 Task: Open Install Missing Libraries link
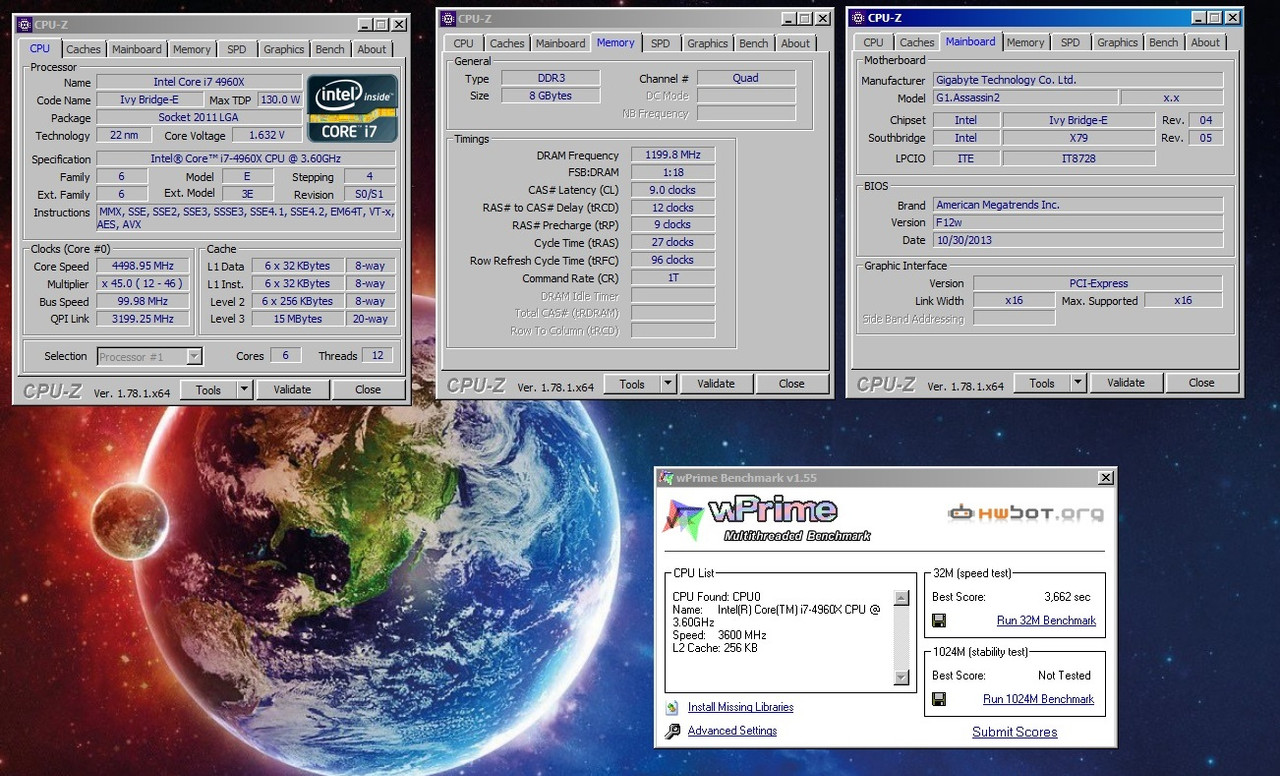click(741, 707)
